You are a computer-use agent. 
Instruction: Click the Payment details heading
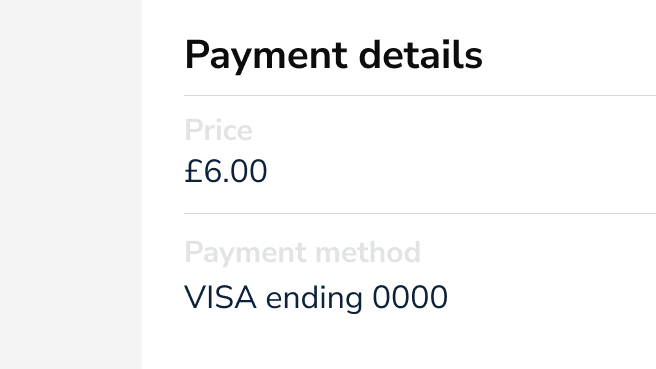333,55
